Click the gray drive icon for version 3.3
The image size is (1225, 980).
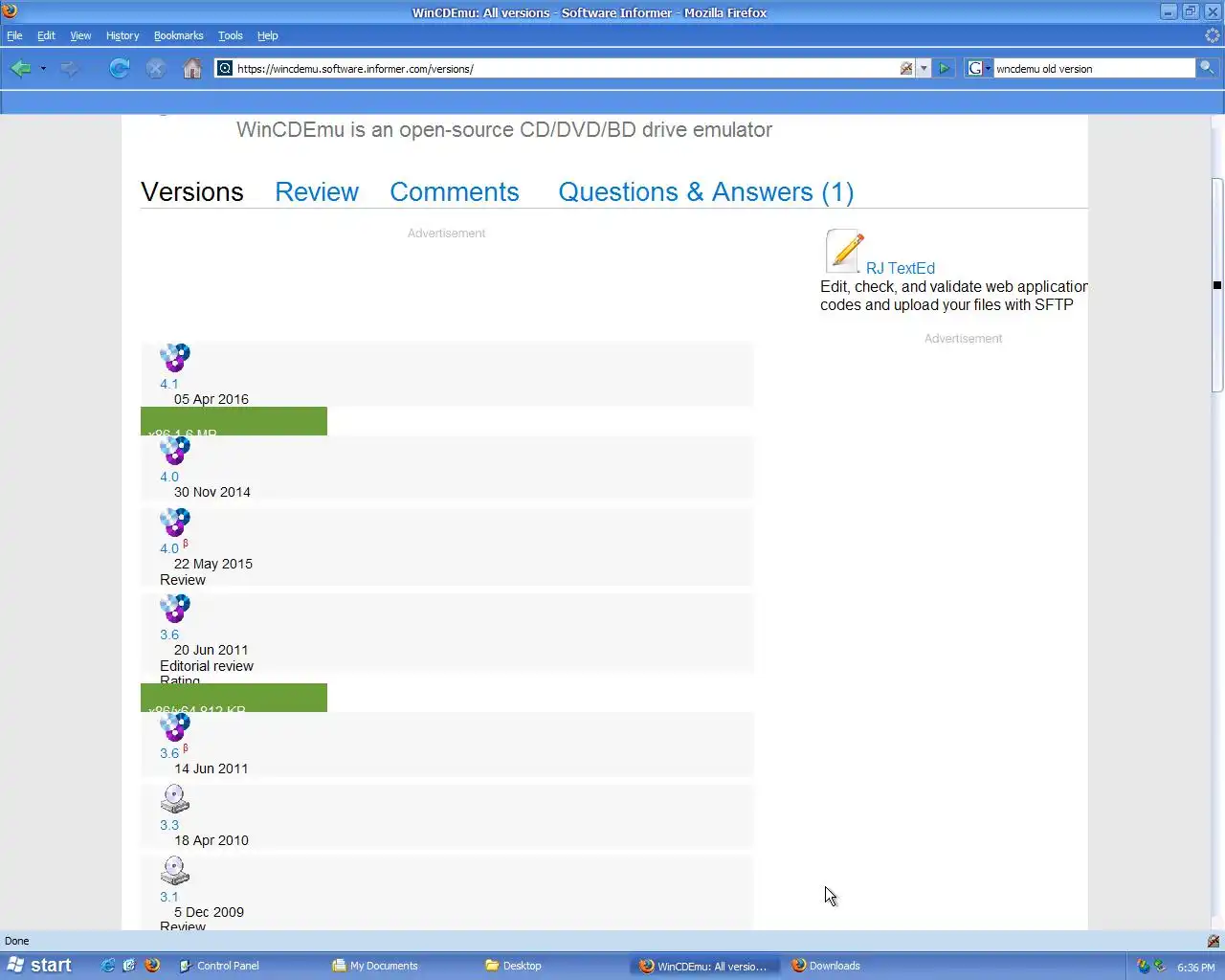tap(175, 799)
